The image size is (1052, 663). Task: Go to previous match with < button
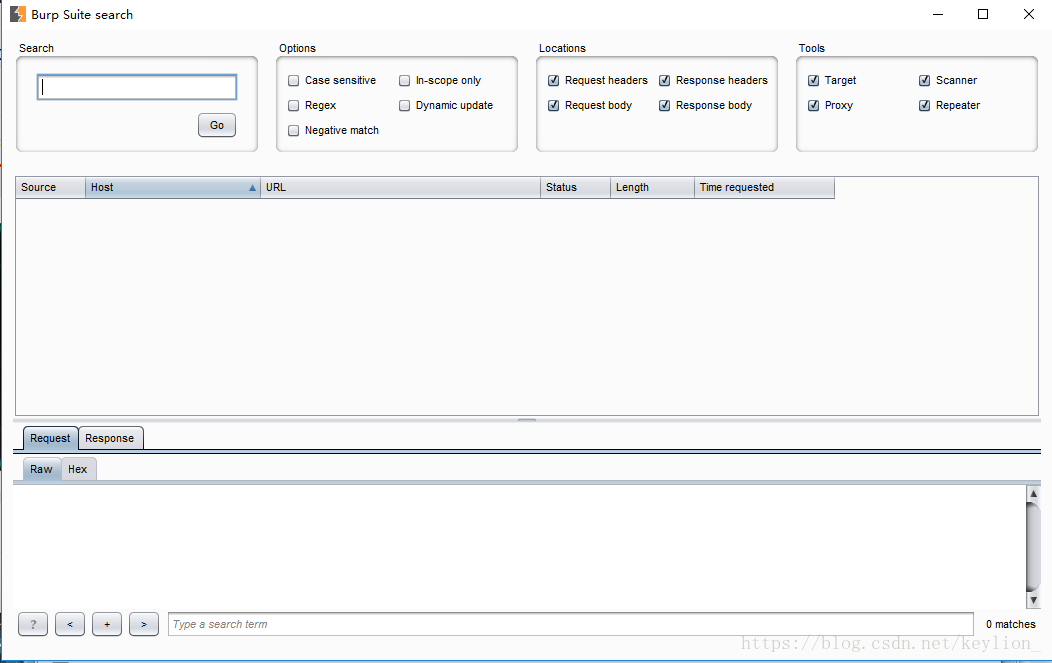coord(70,624)
